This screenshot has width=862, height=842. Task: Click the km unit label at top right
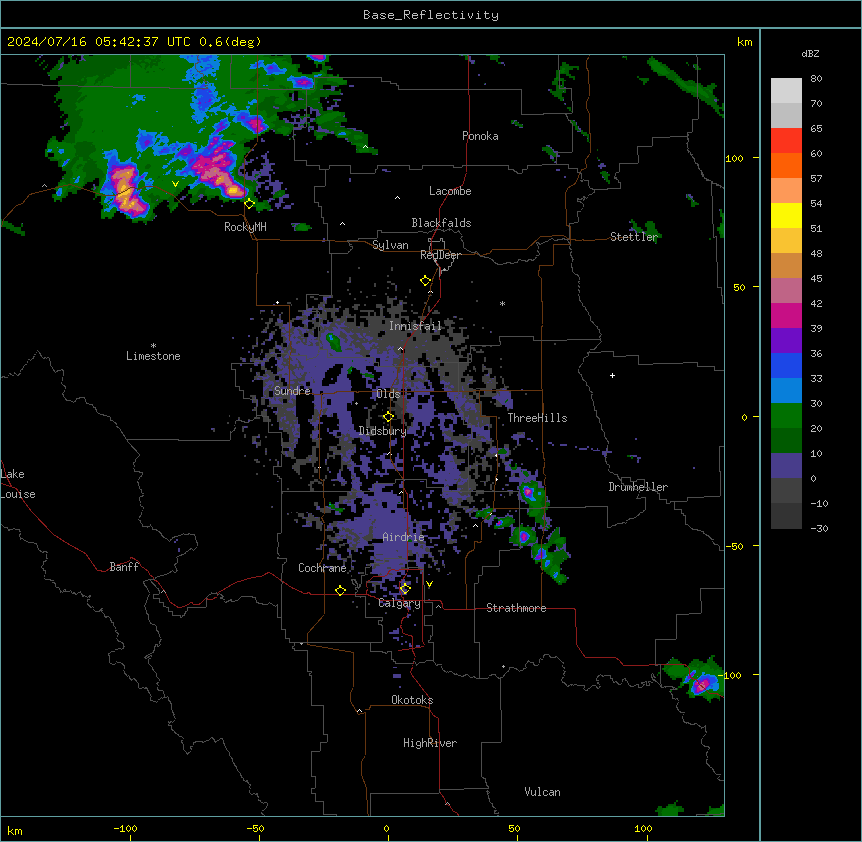tap(744, 42)
